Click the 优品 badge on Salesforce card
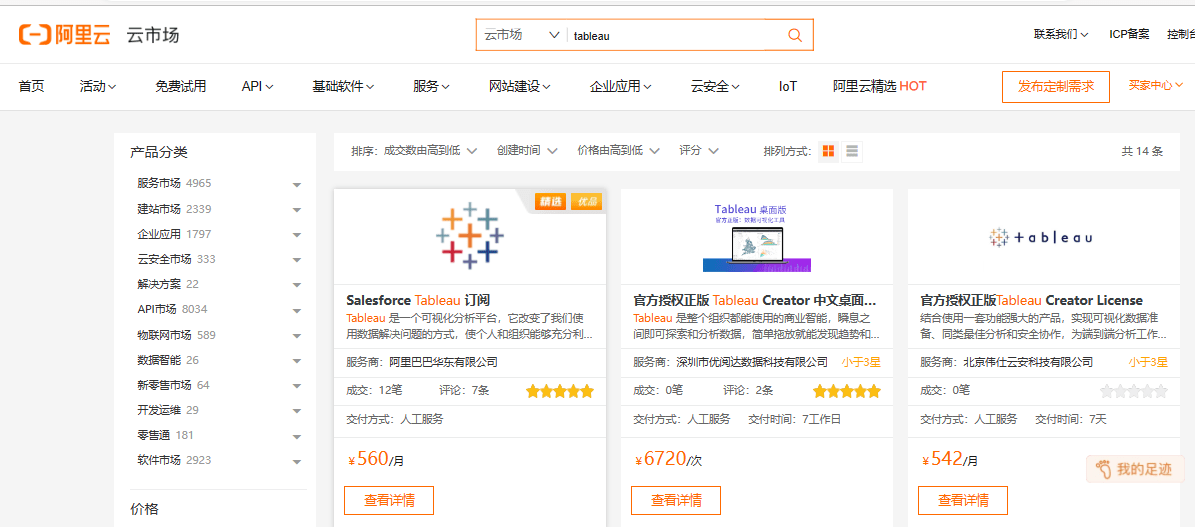1195x527 pixels. (x=586, y=201)
